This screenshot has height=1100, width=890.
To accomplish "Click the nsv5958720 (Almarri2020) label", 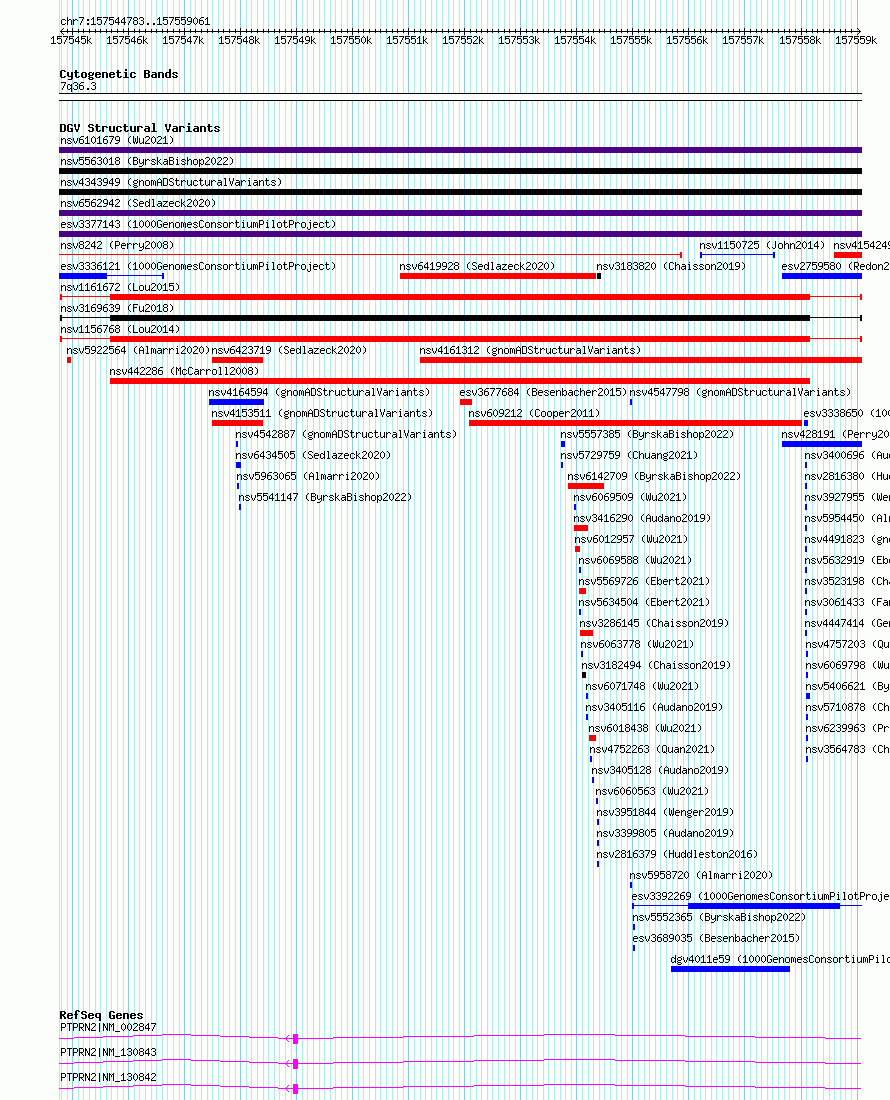I will [x=701, y=877].
